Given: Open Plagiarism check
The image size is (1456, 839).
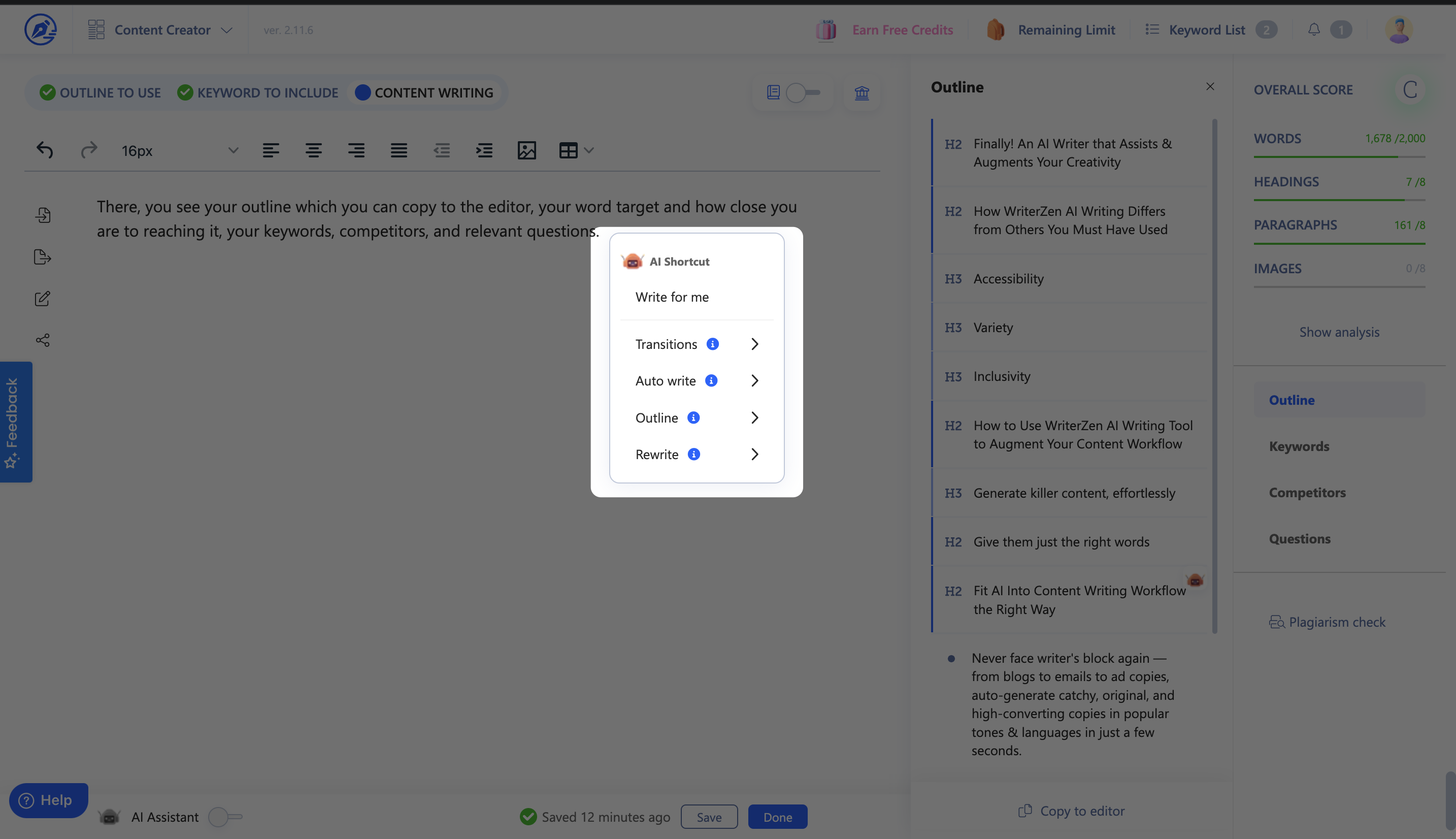Looking at the screenshot, I should (x=1327, y=622).
